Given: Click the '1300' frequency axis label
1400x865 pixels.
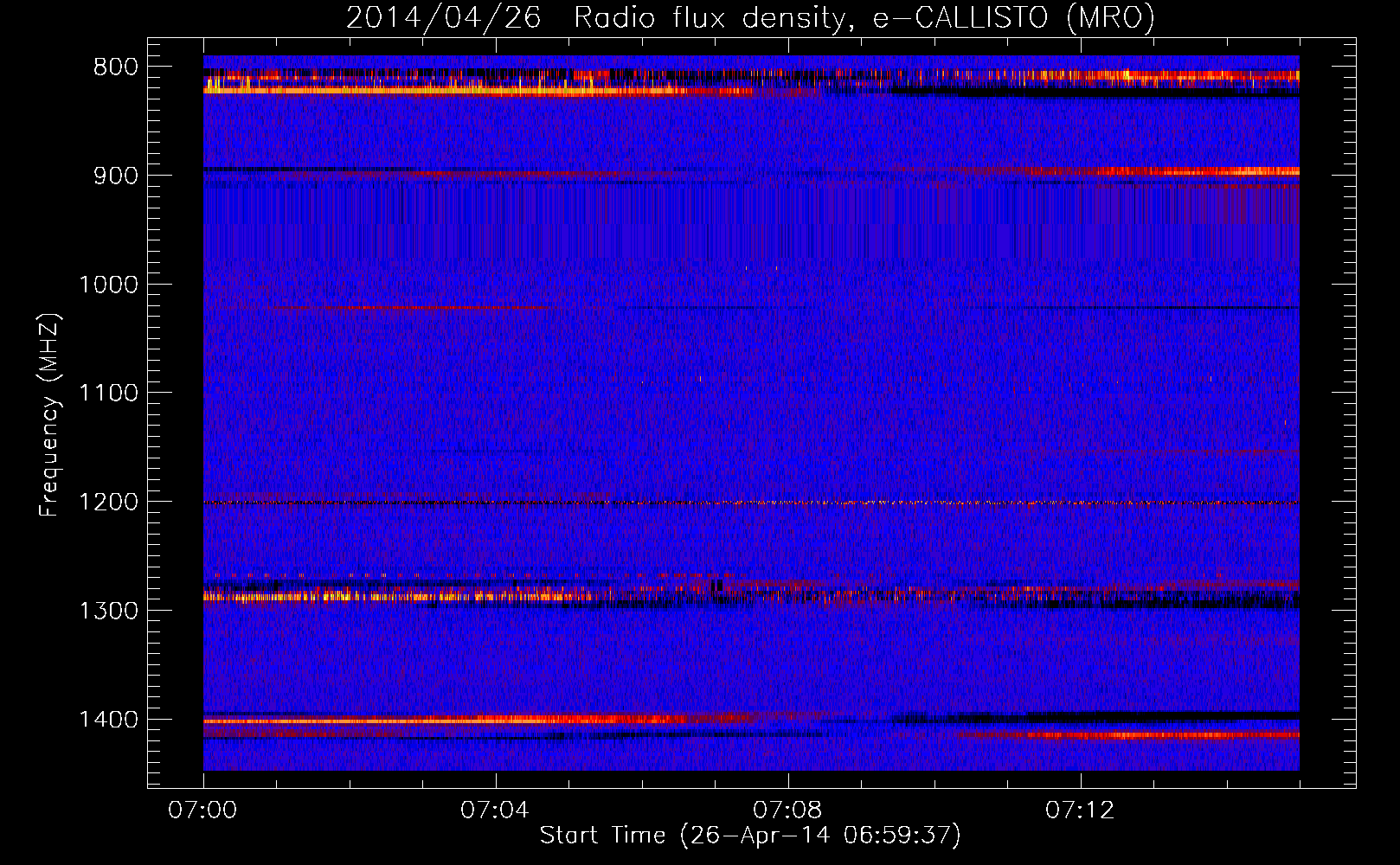Looking at the screenshot, I should pos(108,611).
